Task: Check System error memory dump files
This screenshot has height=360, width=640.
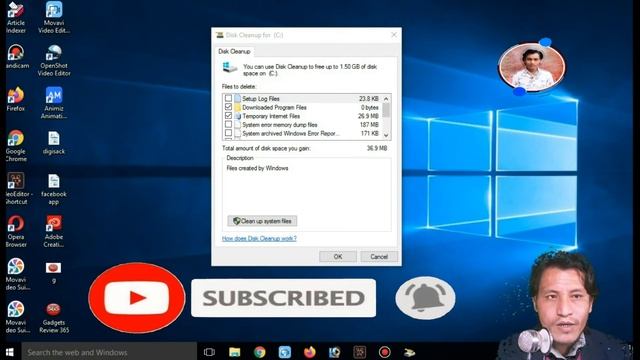Action: coord(228,124)
